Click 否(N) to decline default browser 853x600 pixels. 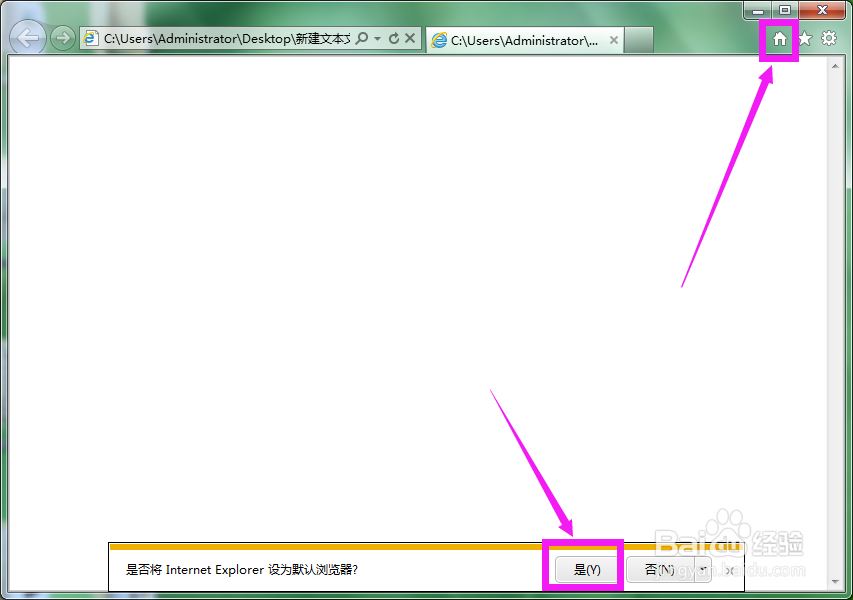click(660, 570)
